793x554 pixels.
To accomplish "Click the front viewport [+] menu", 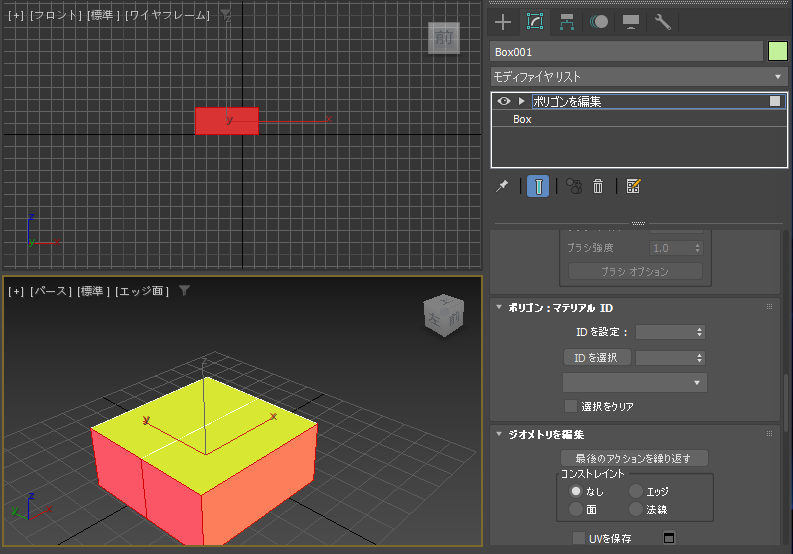I will tap(16, 15).
